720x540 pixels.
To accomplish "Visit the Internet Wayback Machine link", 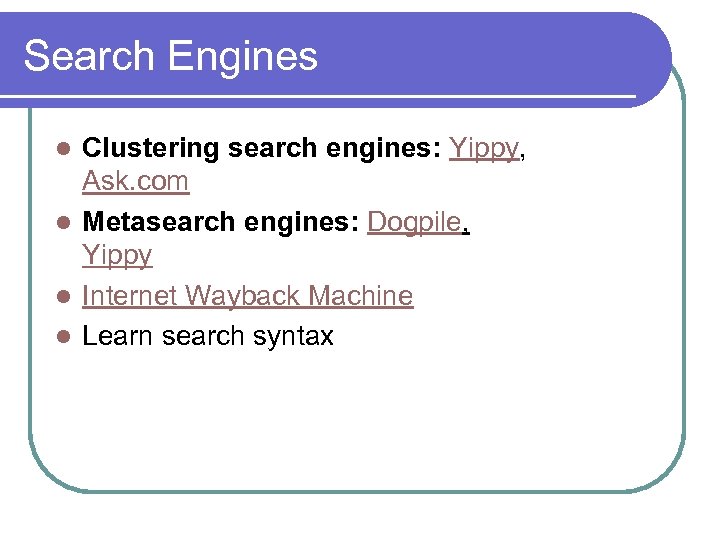I will click(x=247, y=296).
